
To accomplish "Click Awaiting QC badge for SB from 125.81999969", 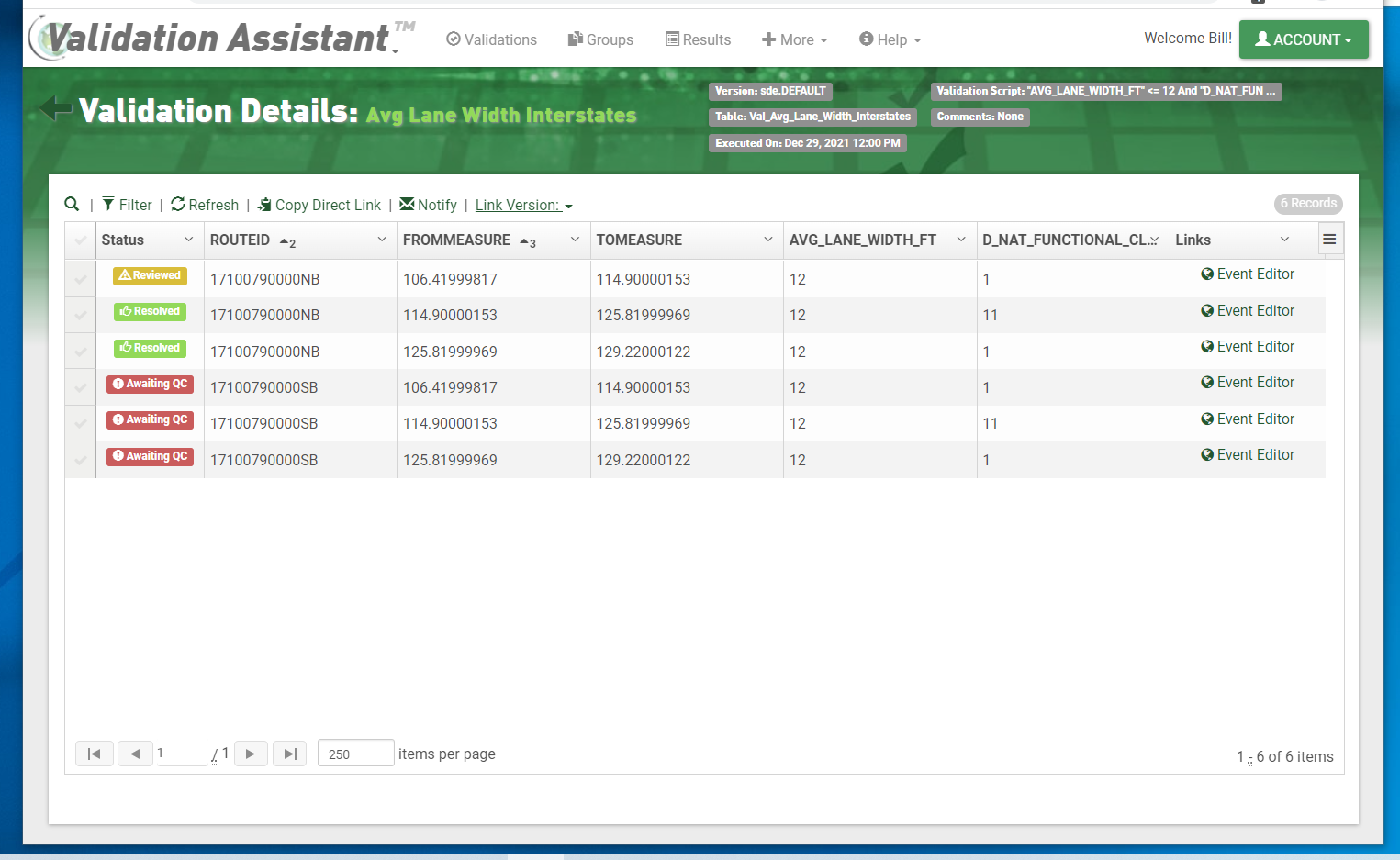I will pos(150,456).
